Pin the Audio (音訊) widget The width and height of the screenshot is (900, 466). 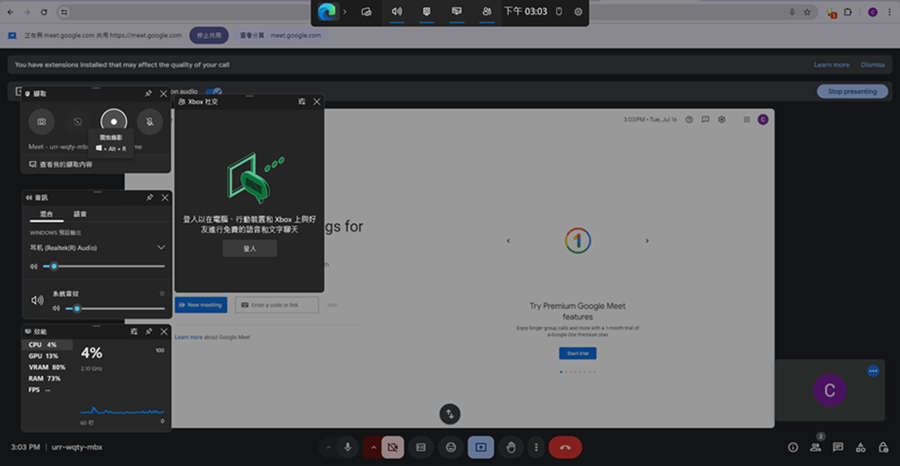(150, 197)
